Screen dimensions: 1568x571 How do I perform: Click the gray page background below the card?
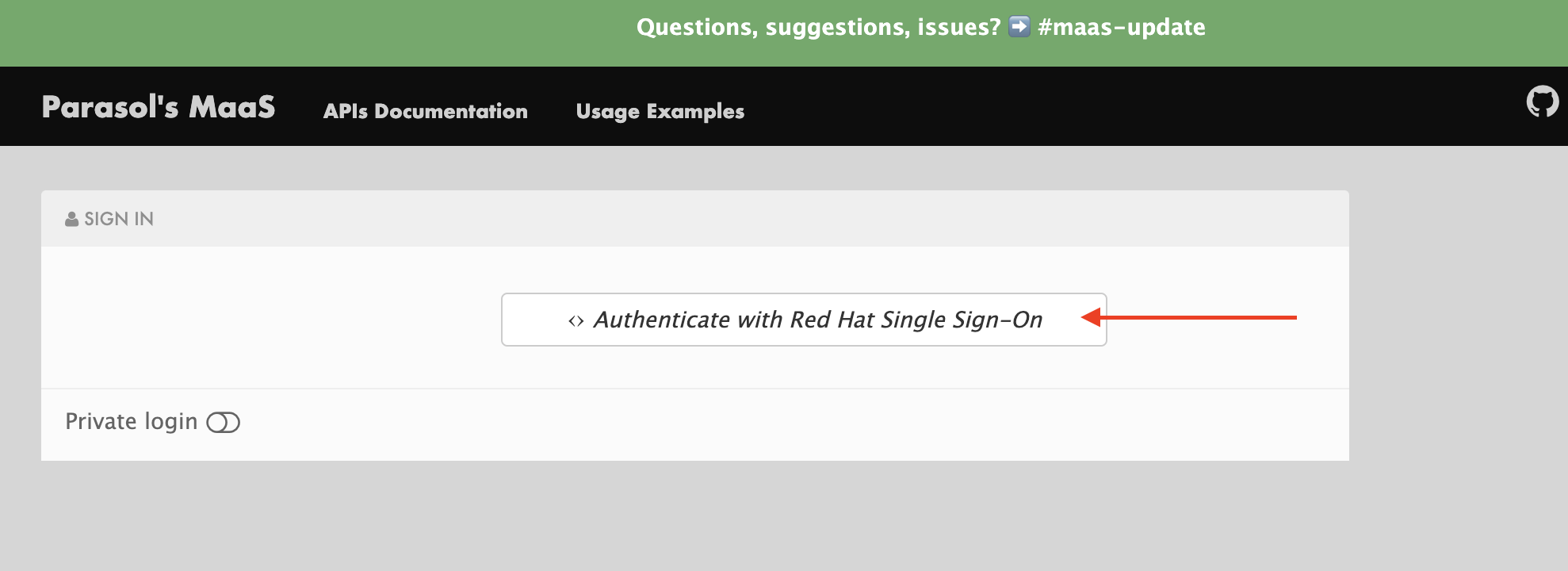click(x=713, y=515)
